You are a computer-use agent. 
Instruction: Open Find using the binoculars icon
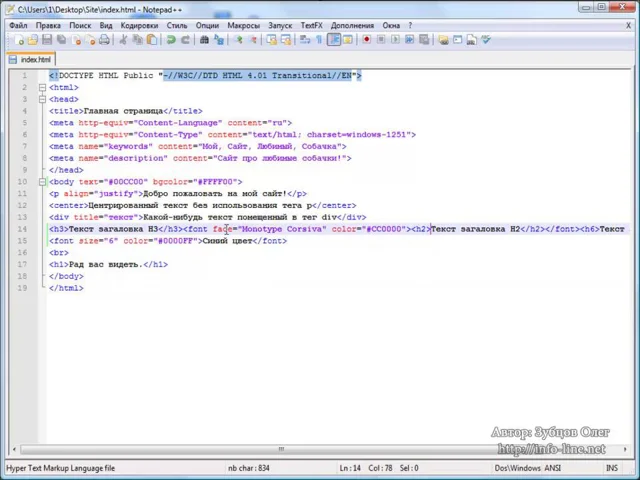click(205, 40)
